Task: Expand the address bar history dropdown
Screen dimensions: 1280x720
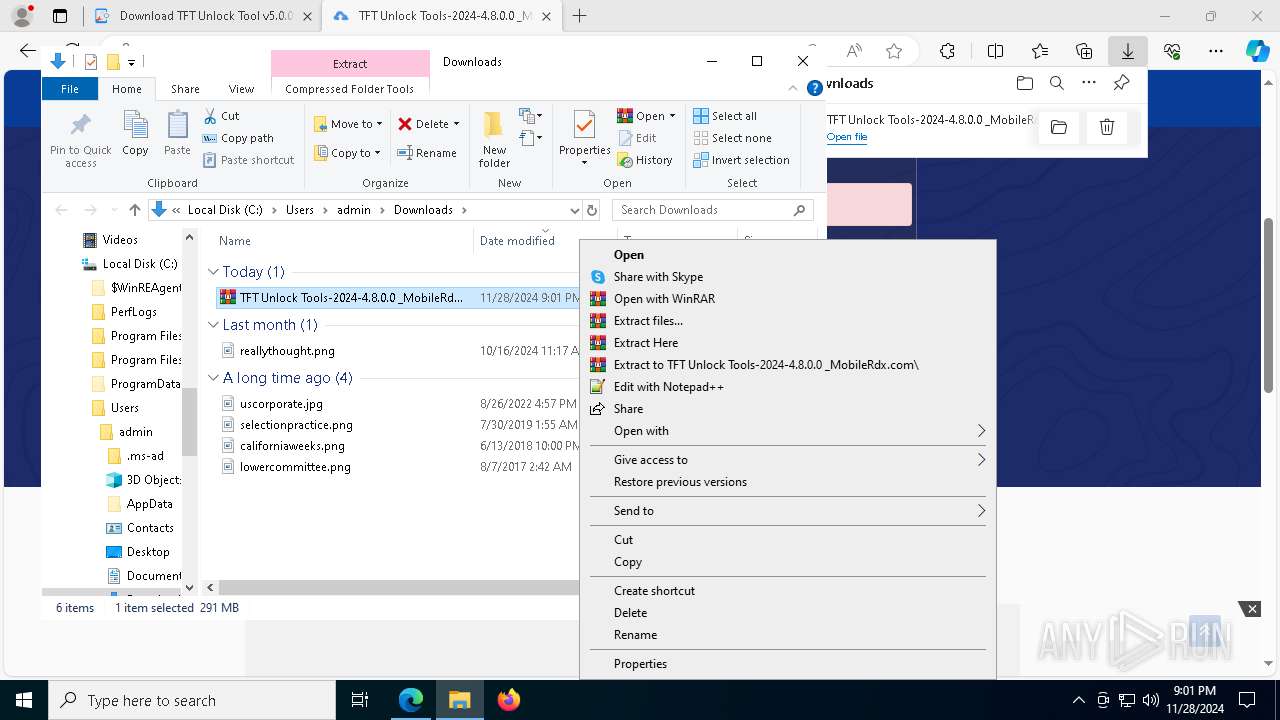Action: tap(574, 210)
